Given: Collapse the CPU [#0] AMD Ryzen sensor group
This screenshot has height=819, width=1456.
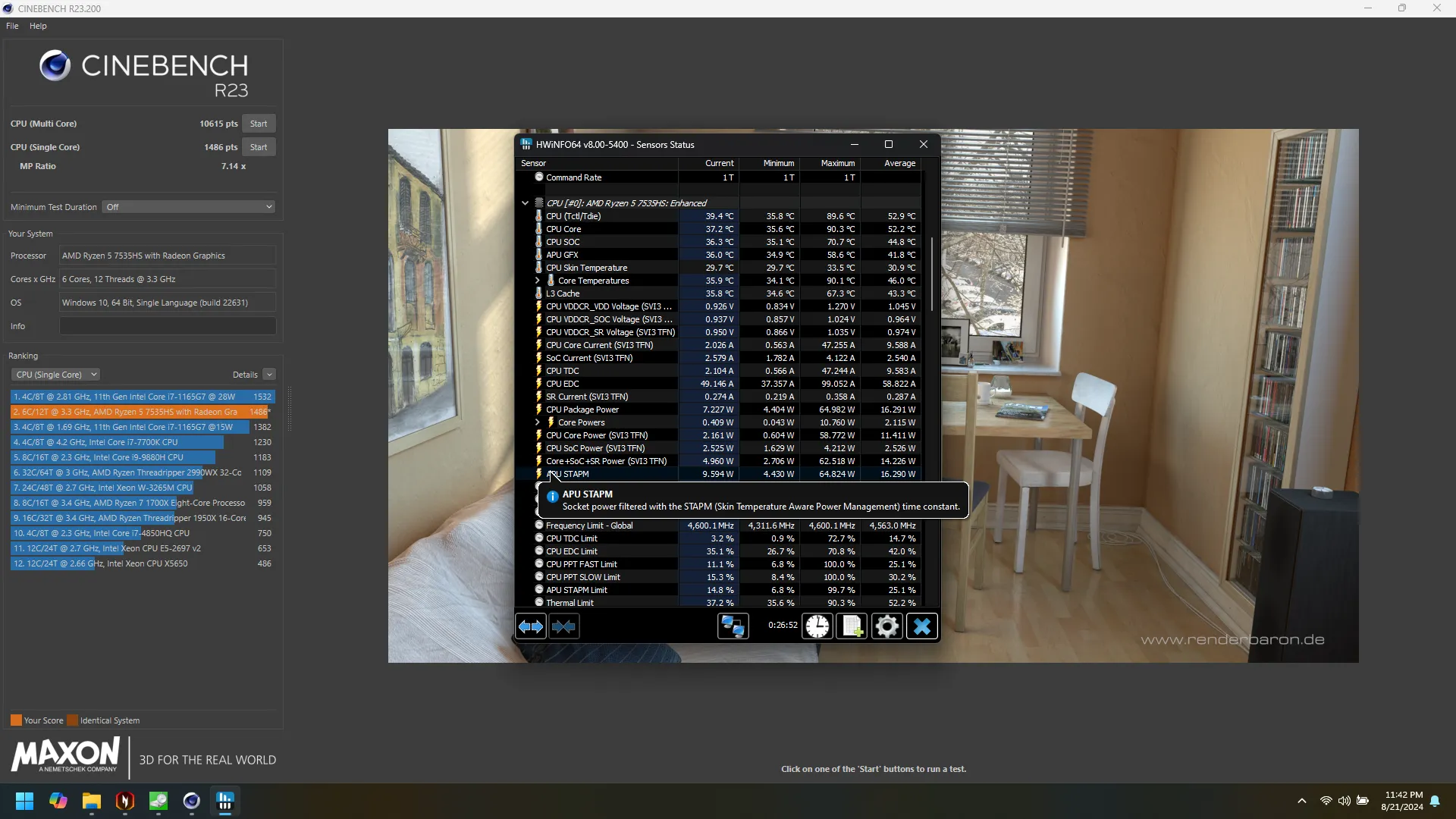Looking at the screenshot, I should coord(525,203).
